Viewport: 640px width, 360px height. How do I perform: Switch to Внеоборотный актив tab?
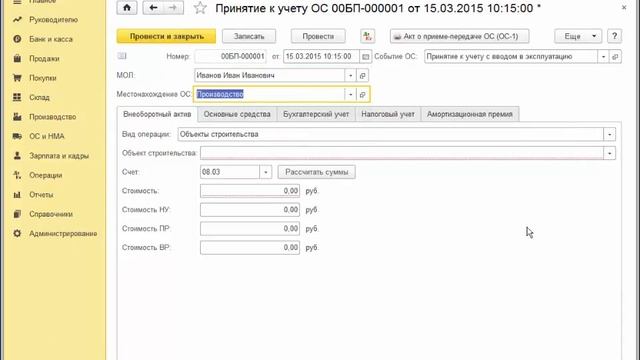[x=157, y=114]
